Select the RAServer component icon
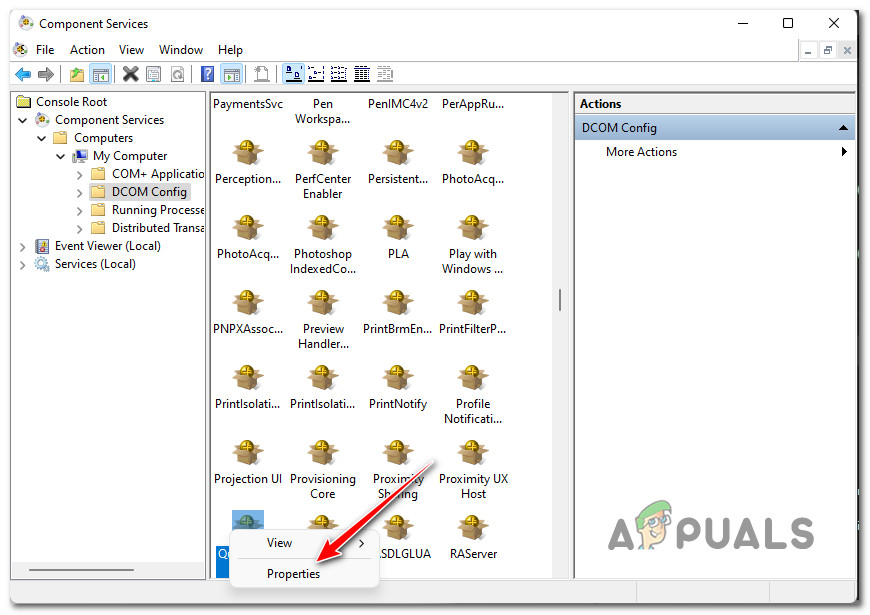 473,537
